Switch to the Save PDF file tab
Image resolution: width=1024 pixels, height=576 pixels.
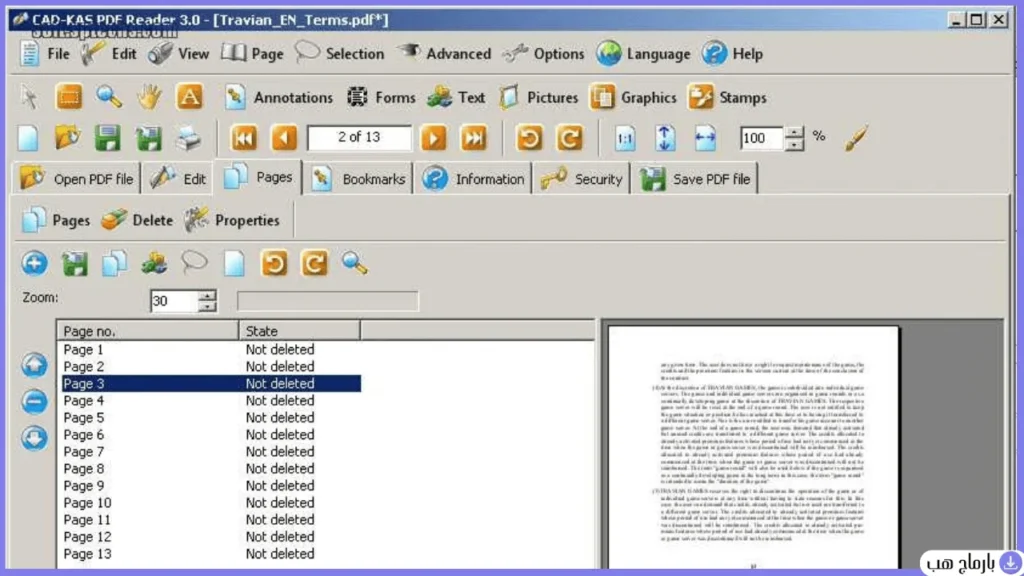coord(695,178)
